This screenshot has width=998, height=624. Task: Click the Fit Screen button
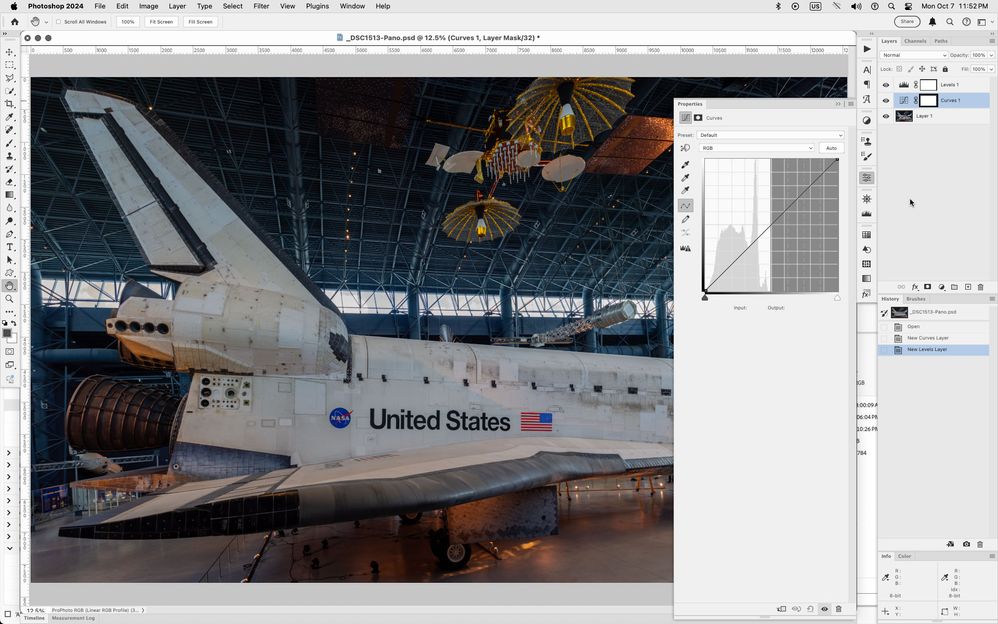coord(161,22)
